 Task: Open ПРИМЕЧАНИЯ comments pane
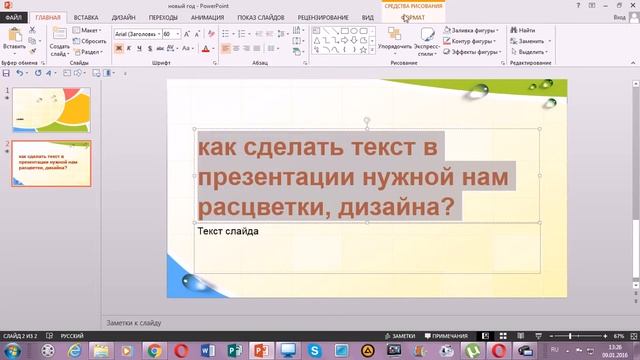tap(446, 336)
